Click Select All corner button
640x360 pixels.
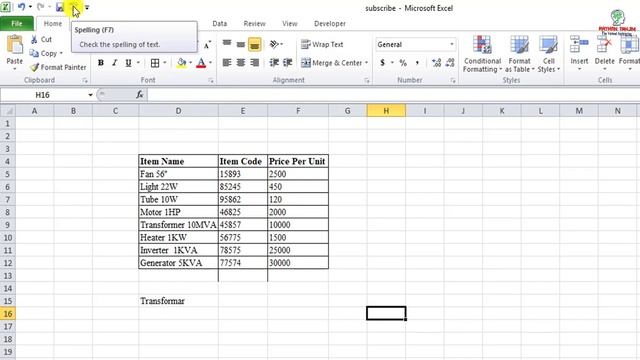(x=7, y=111)
